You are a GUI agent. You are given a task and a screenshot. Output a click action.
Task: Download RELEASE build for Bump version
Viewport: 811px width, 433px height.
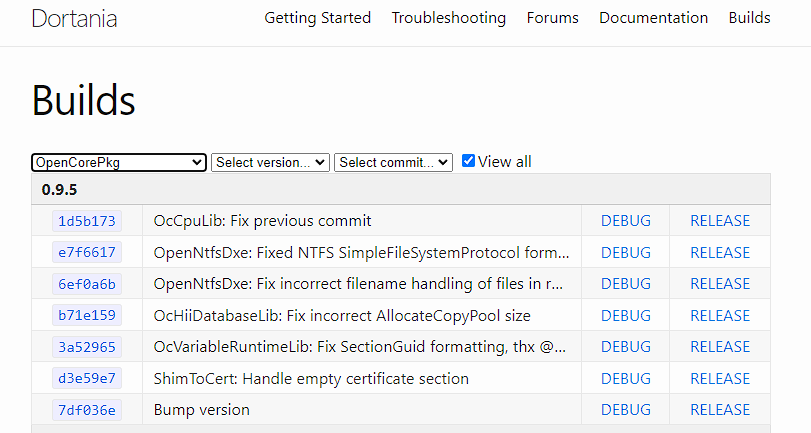tap(719, 410)
